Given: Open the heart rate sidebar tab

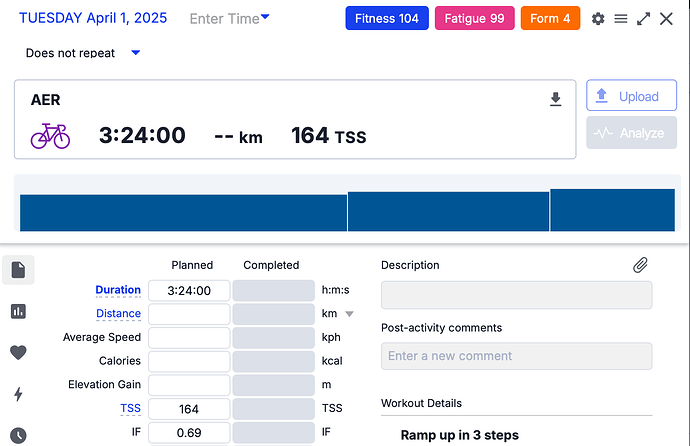Looking at the screenshot, I should coord(18,352).
